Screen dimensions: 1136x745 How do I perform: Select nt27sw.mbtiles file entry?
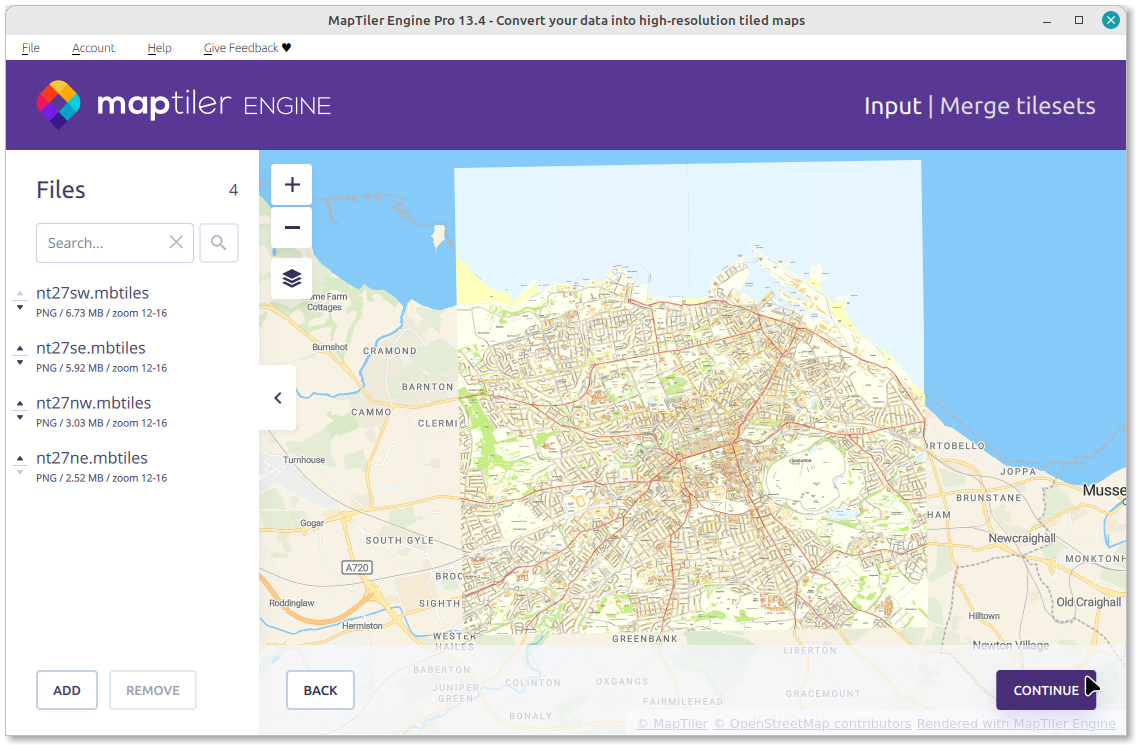[x=101, y=301]
